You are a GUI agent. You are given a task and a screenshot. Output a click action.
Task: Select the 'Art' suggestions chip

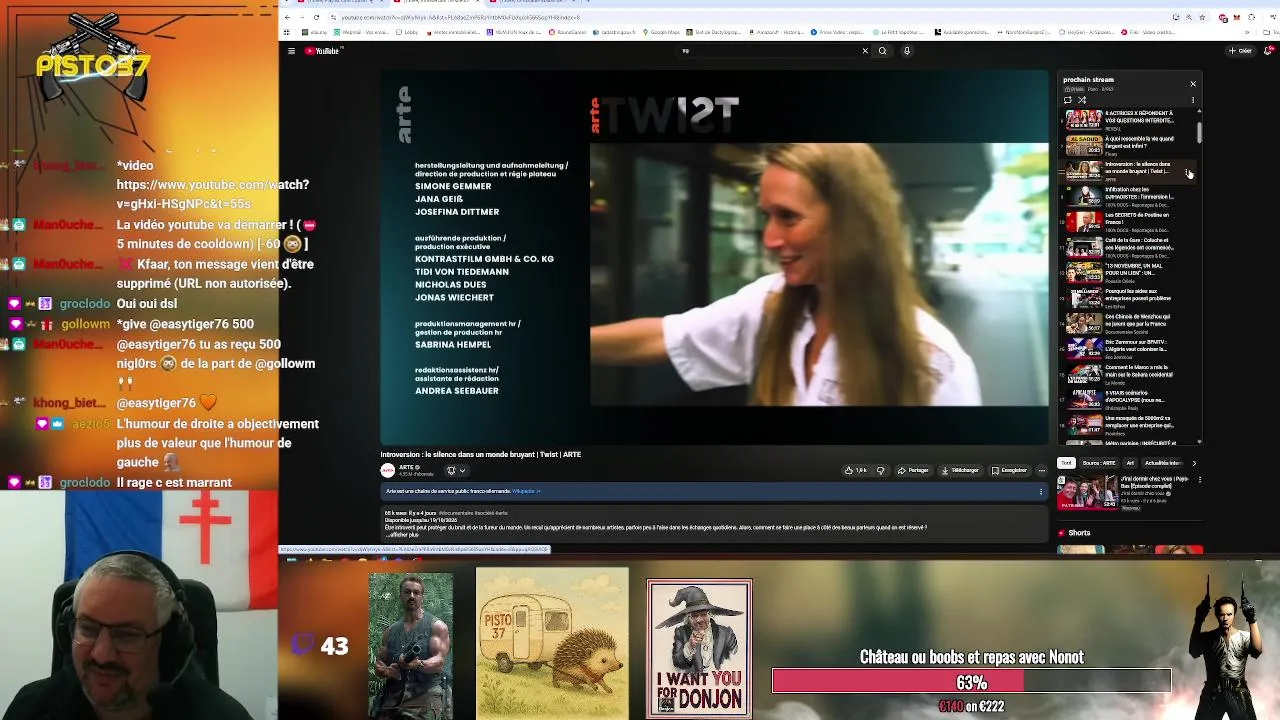[1130, 463]
